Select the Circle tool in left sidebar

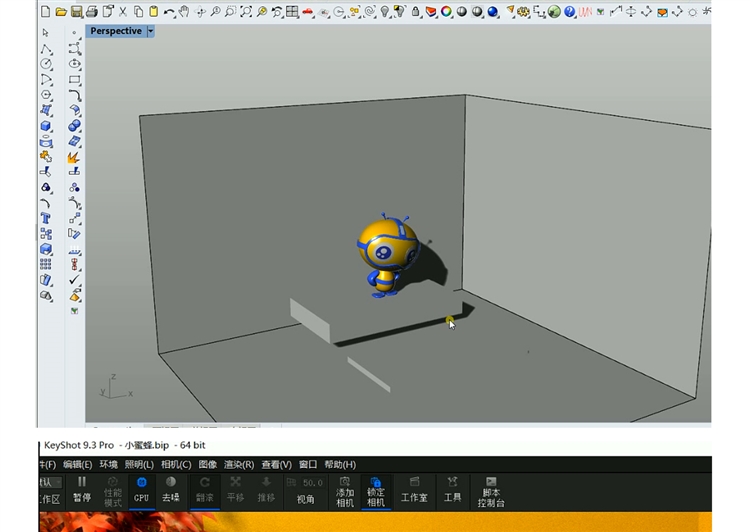46,64
